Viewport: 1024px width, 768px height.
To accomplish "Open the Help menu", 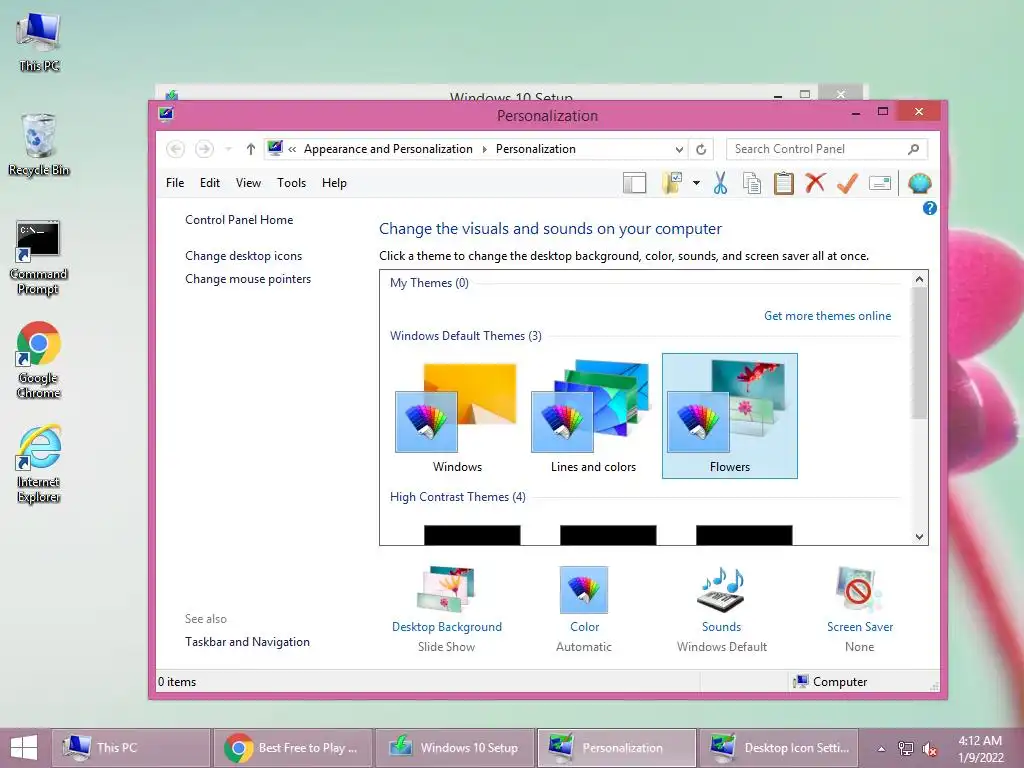I will pos(334,183).
